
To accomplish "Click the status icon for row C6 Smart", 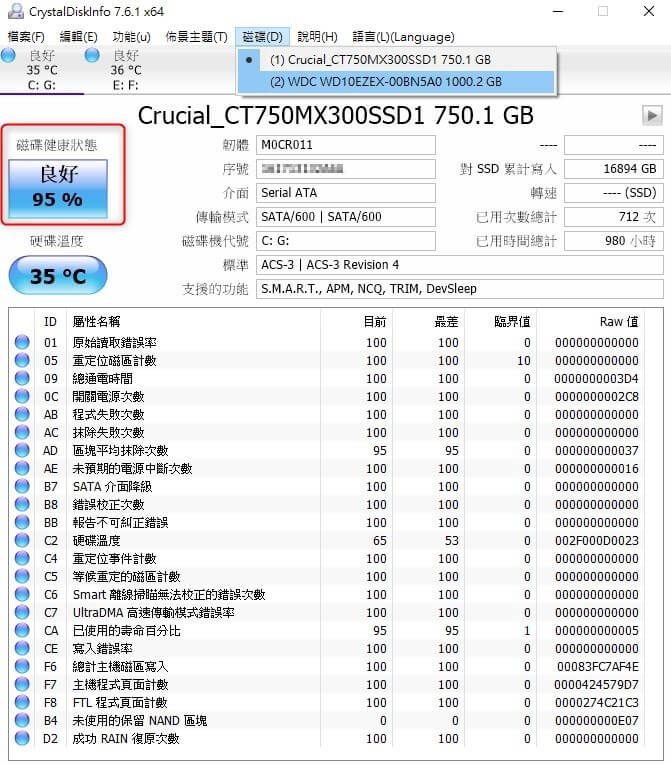I will (x=22, y=594).
